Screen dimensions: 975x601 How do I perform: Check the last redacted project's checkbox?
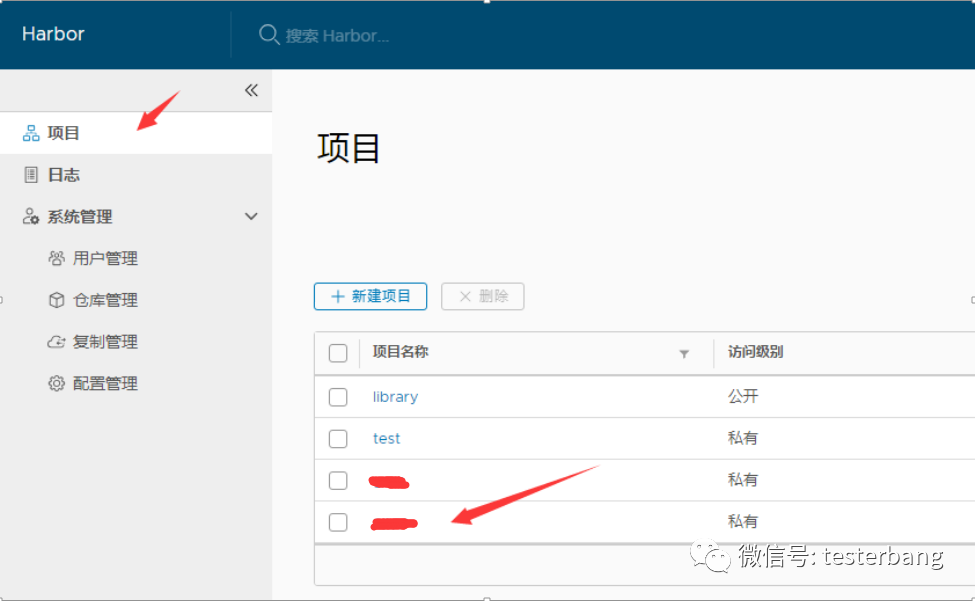click(x=338, y=522)
